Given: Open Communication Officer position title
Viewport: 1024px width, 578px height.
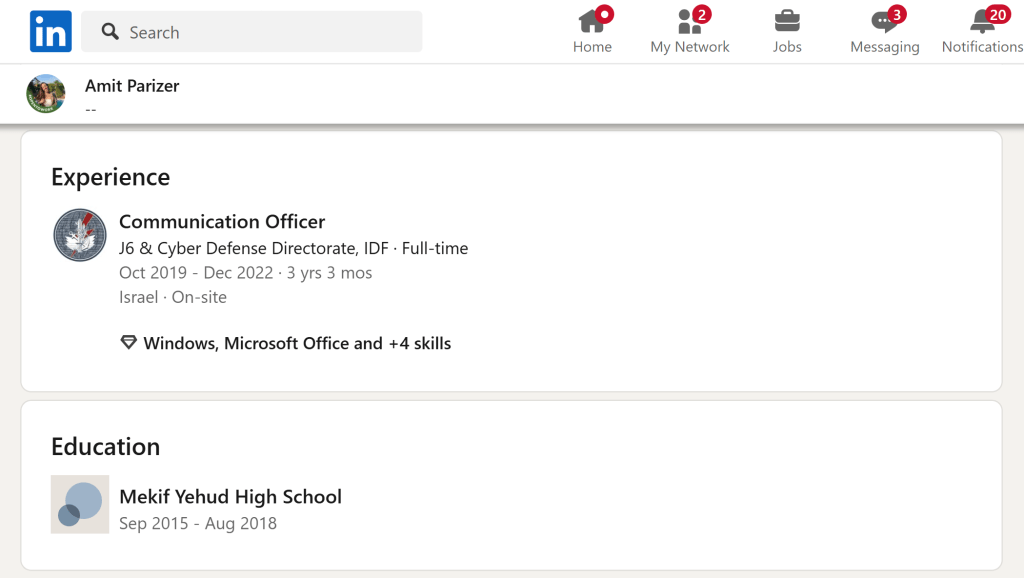Looking at the screenshot, I should coord(222,221).
